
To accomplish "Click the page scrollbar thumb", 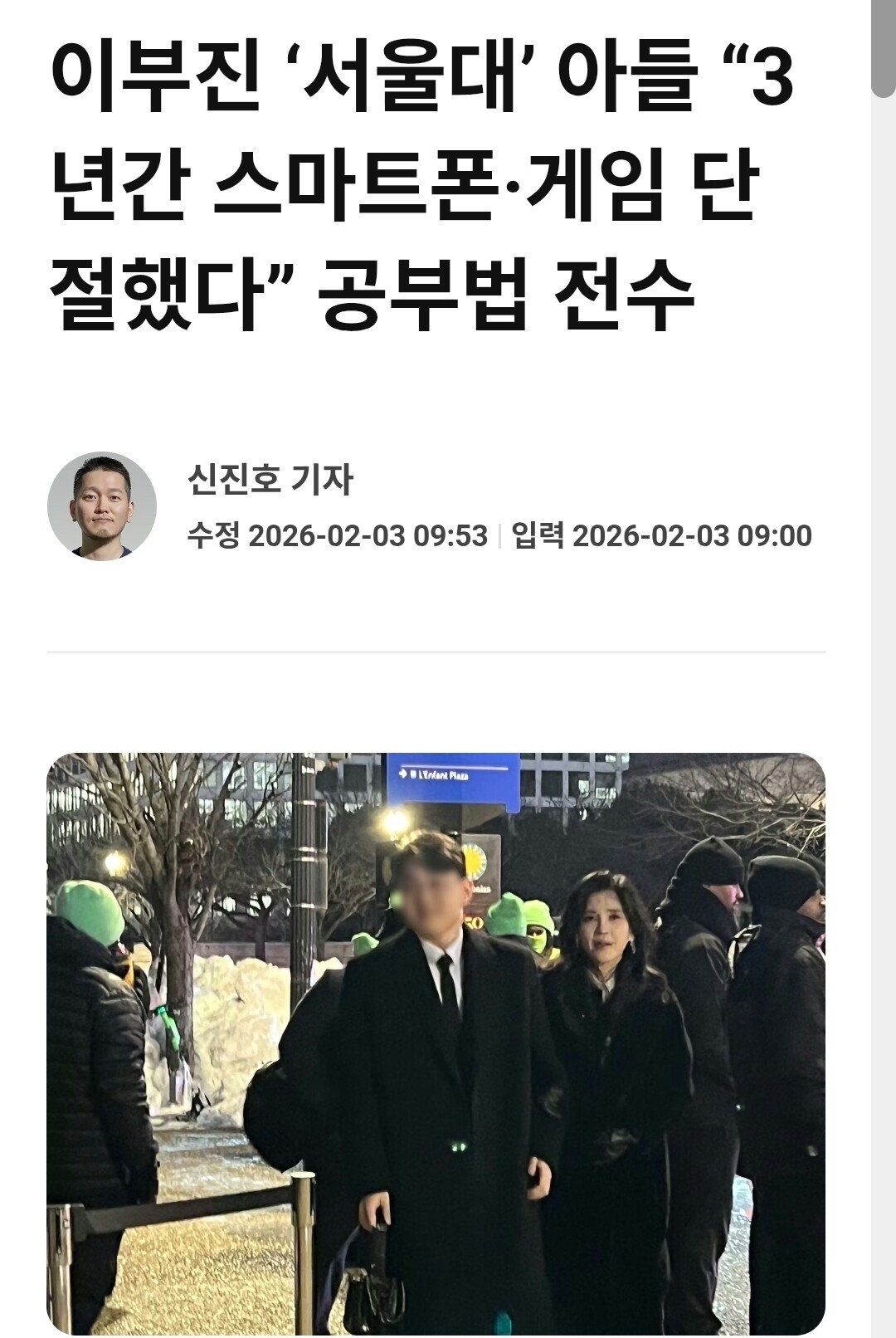I will (884, 48).
